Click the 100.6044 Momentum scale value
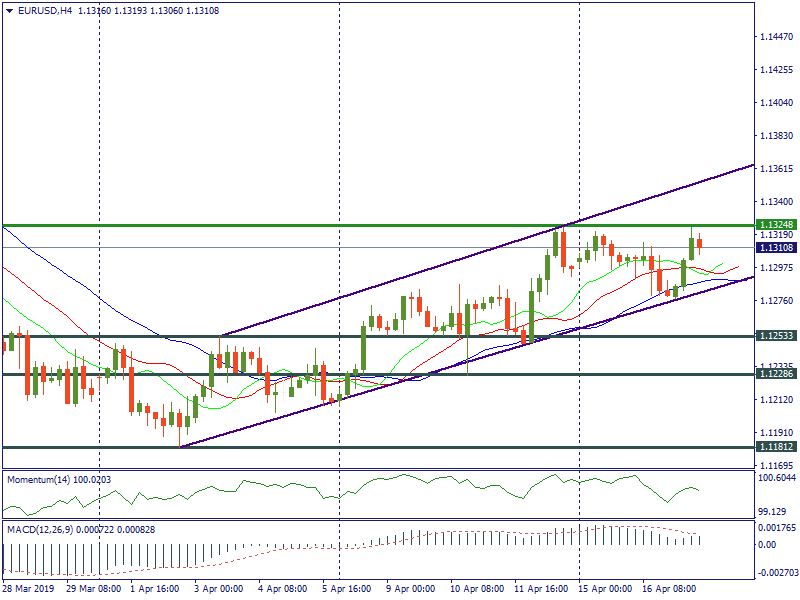Image resolution: width=800 pixels, height=600 pixels. [x=776, y=478]
